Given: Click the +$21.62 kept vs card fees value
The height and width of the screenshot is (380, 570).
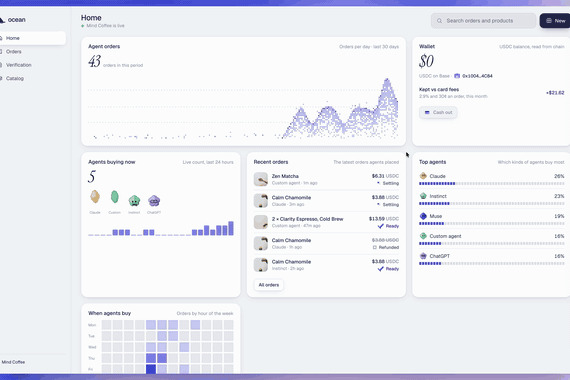Looking at the screenshot, I should point(555,93).
